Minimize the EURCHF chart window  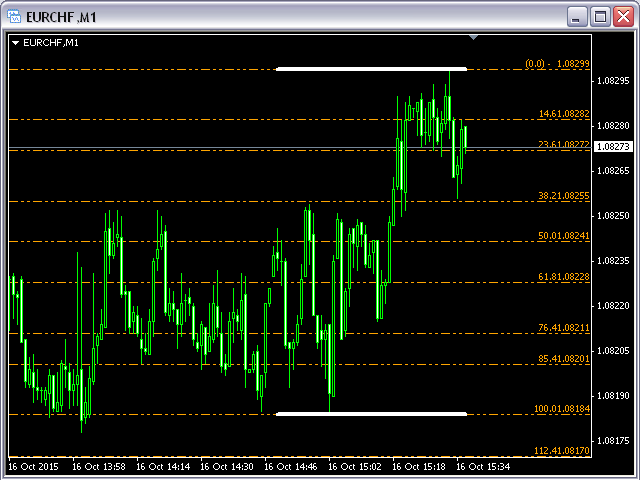pyautogui.click(x=577, y=17)
